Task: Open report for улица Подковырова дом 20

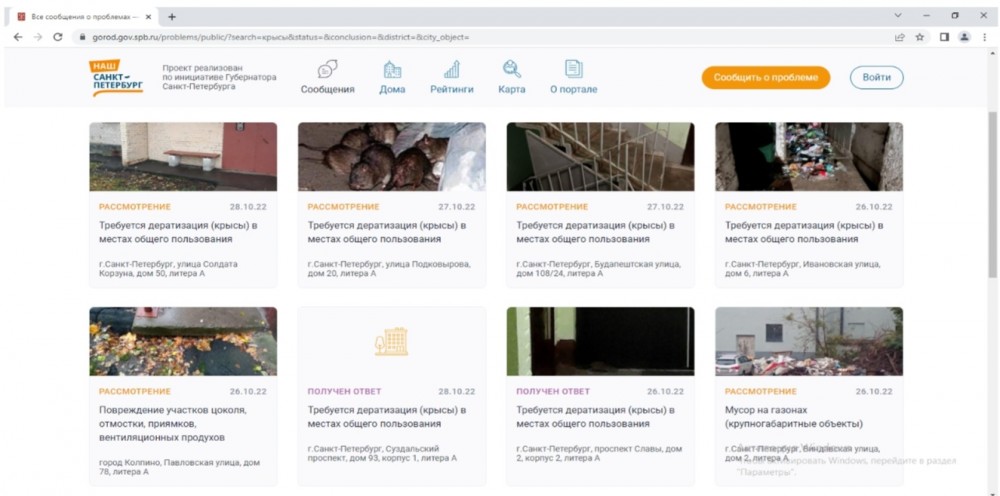Action: [x=391, y=232]
